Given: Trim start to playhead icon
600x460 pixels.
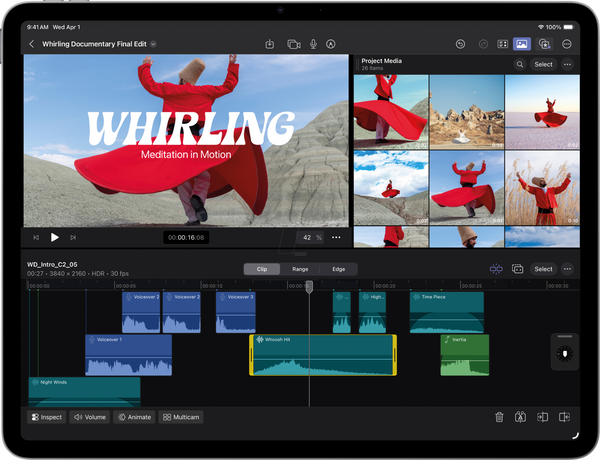Looking at the screenshot, I should pyautogui.click(x=542, y=417).
